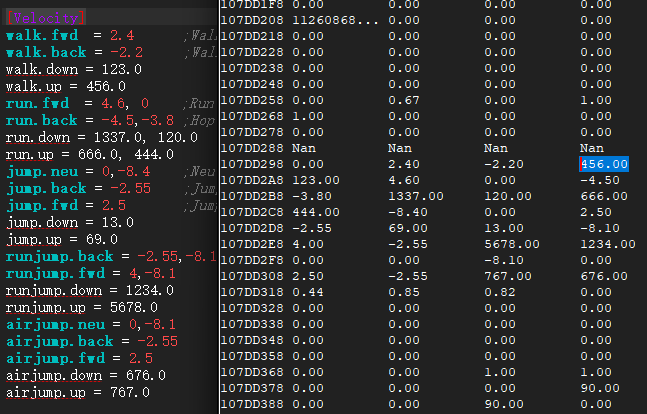Viewport: 647px width, 414px height.
Task: Click the 13.00 memory cell
Action: (x=504, y=228)
